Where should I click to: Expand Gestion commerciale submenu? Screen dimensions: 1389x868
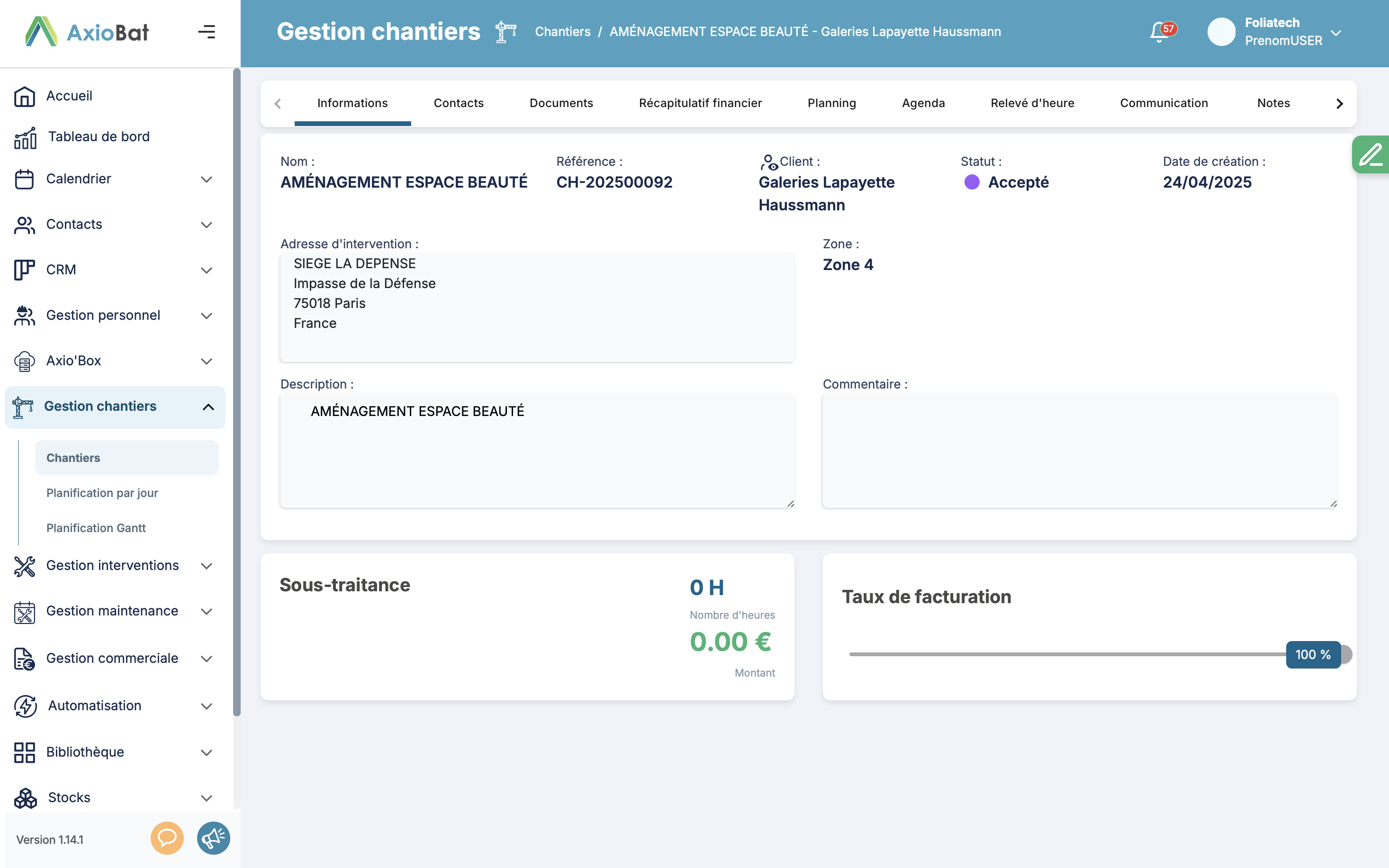(207, 659)
